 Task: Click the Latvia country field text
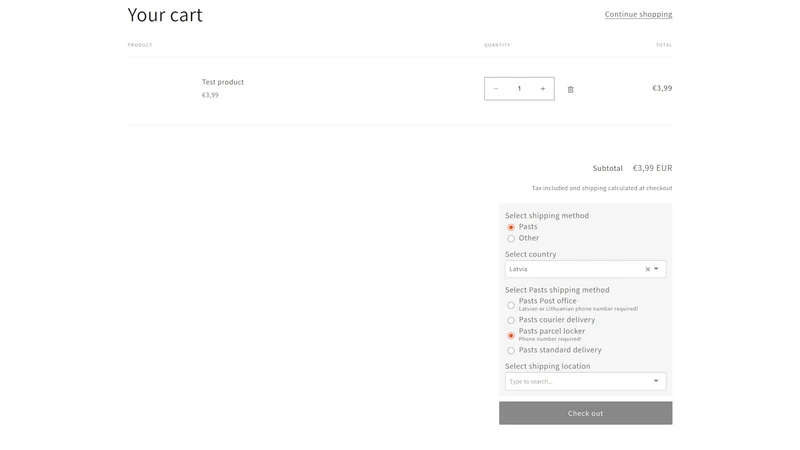coord(518,269)
